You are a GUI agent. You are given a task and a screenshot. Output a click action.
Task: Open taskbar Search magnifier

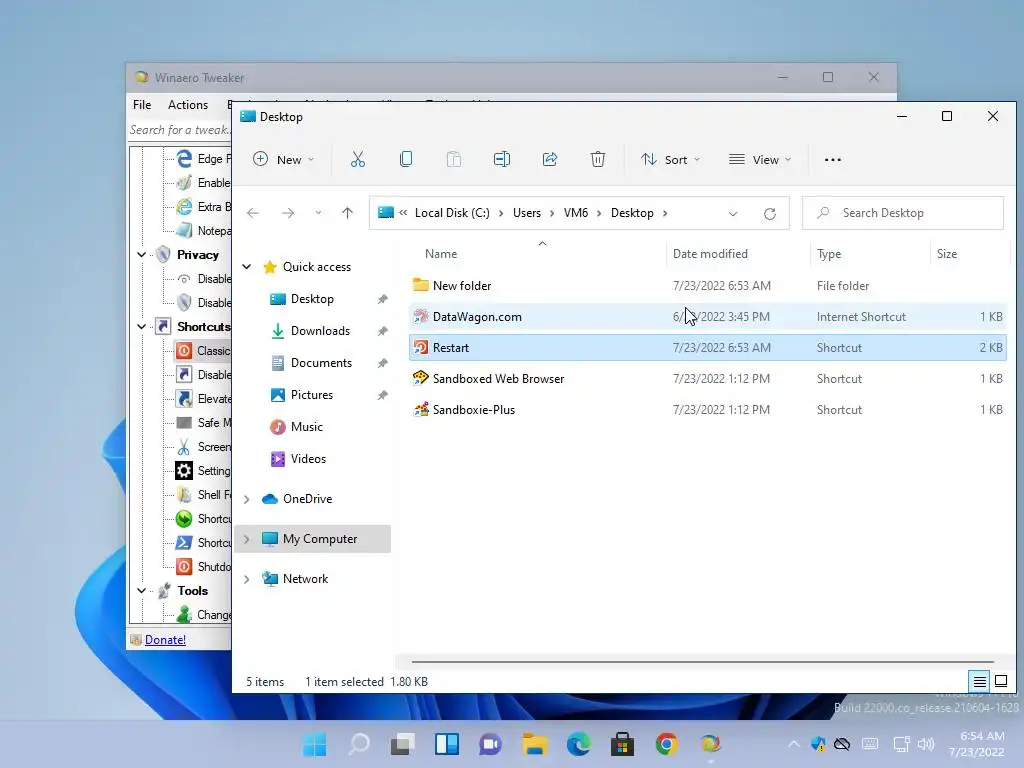tap(359, 744)
